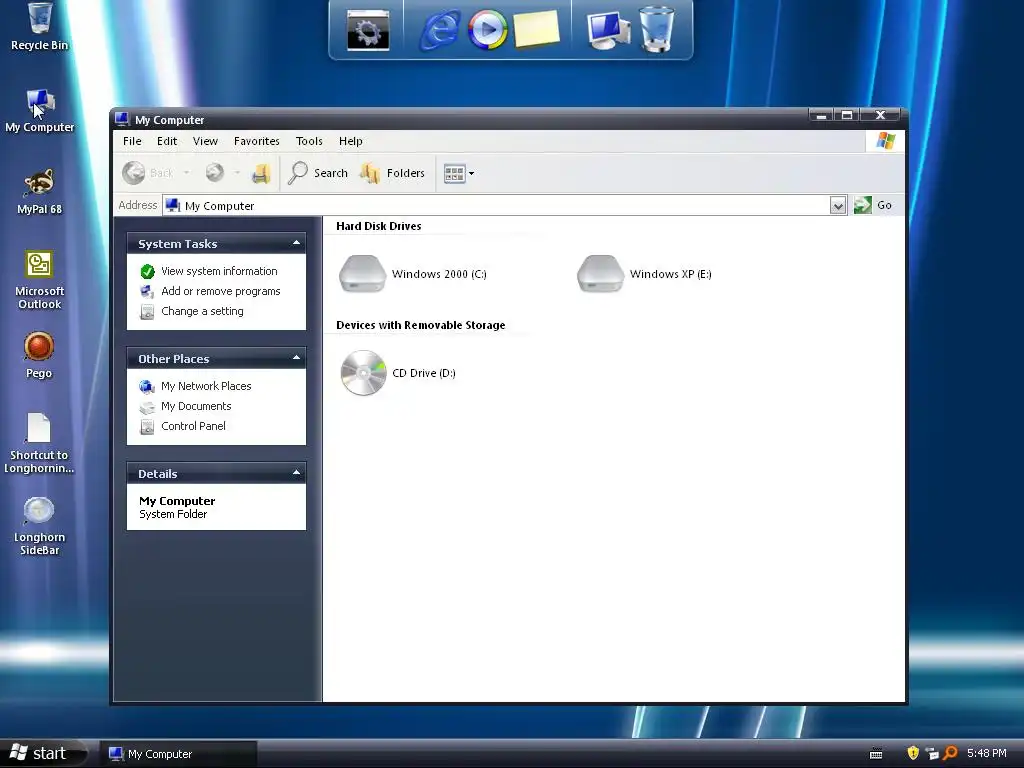Viewport: 1024px width, 768px height.
Task: Click the Forward arrow toolbar button
Action: pyautogui.click(x=214, y=173)
